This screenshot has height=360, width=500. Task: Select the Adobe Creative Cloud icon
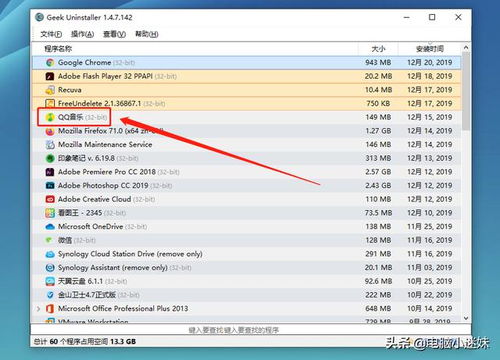[x=50, y=199]
